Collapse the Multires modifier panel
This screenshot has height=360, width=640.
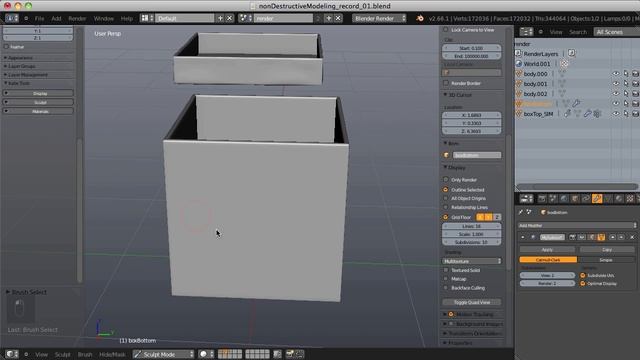[523, 237]
